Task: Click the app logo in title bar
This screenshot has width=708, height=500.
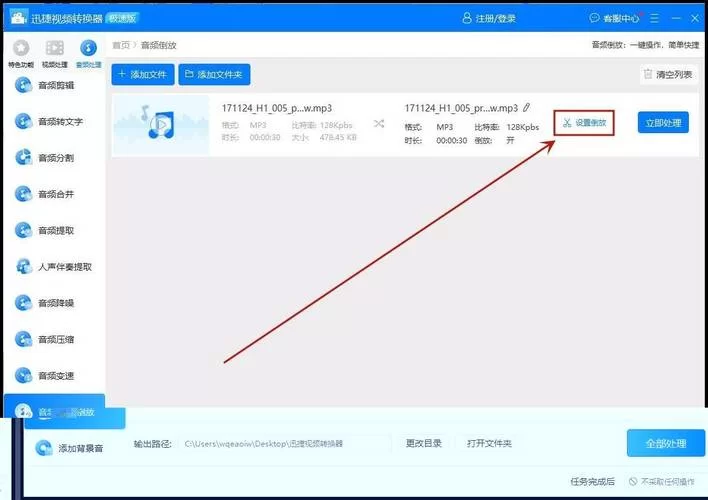Action: [x=18, y=18]
